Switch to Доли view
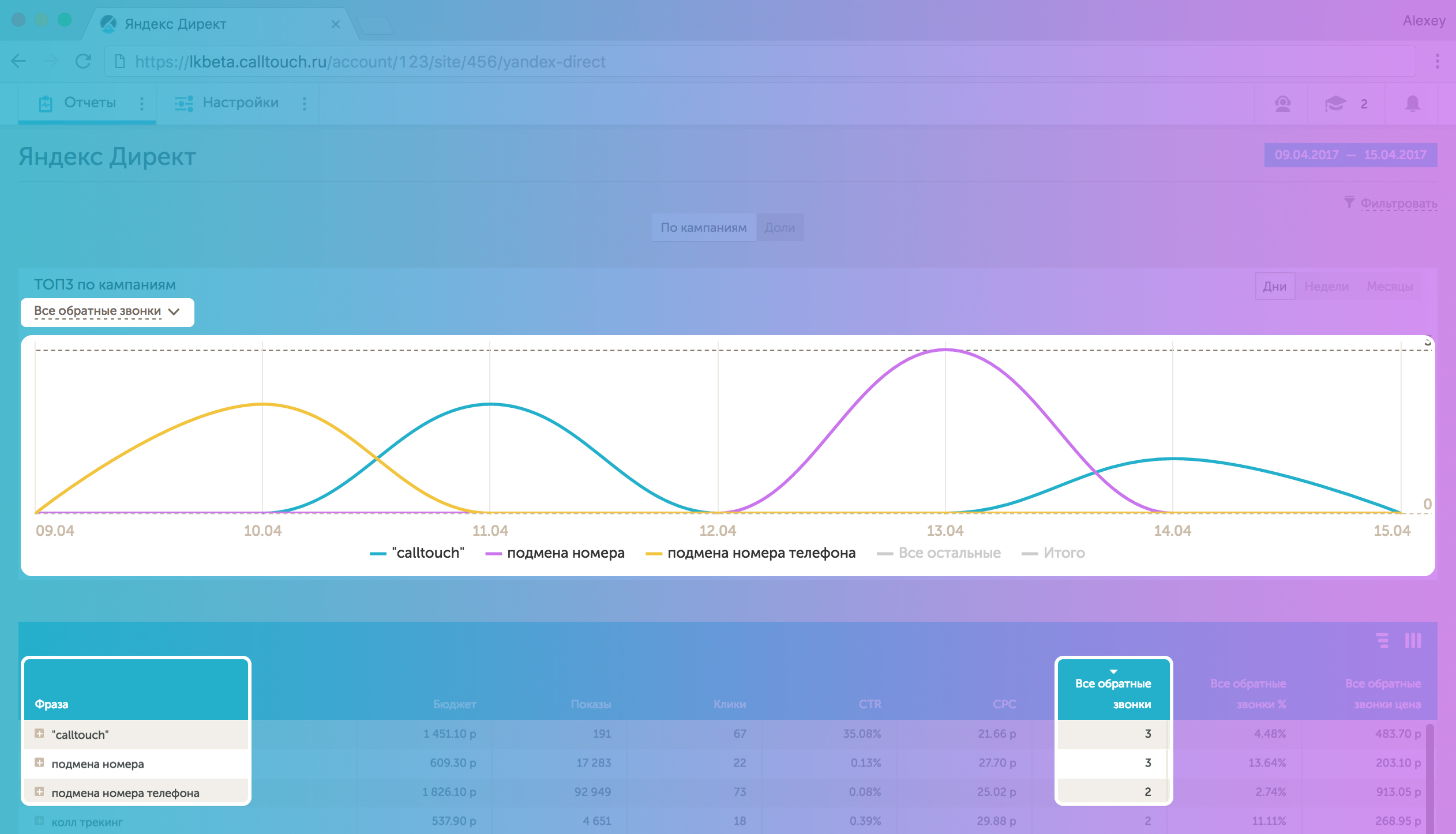1456x834 pixels. coord(780,228)
